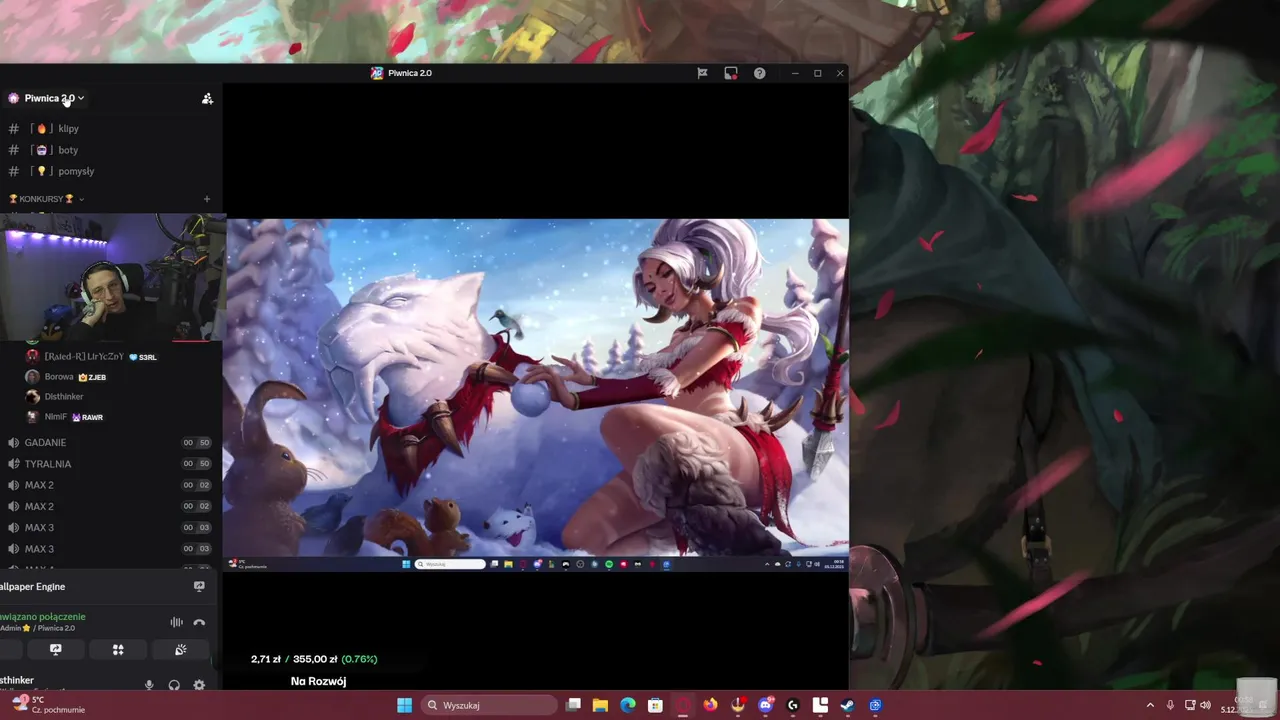This screenshot has width=1280, height=720.
Task: Join the GADANIE voice channel
Action: pyautogui.click(x=110, y=442)
